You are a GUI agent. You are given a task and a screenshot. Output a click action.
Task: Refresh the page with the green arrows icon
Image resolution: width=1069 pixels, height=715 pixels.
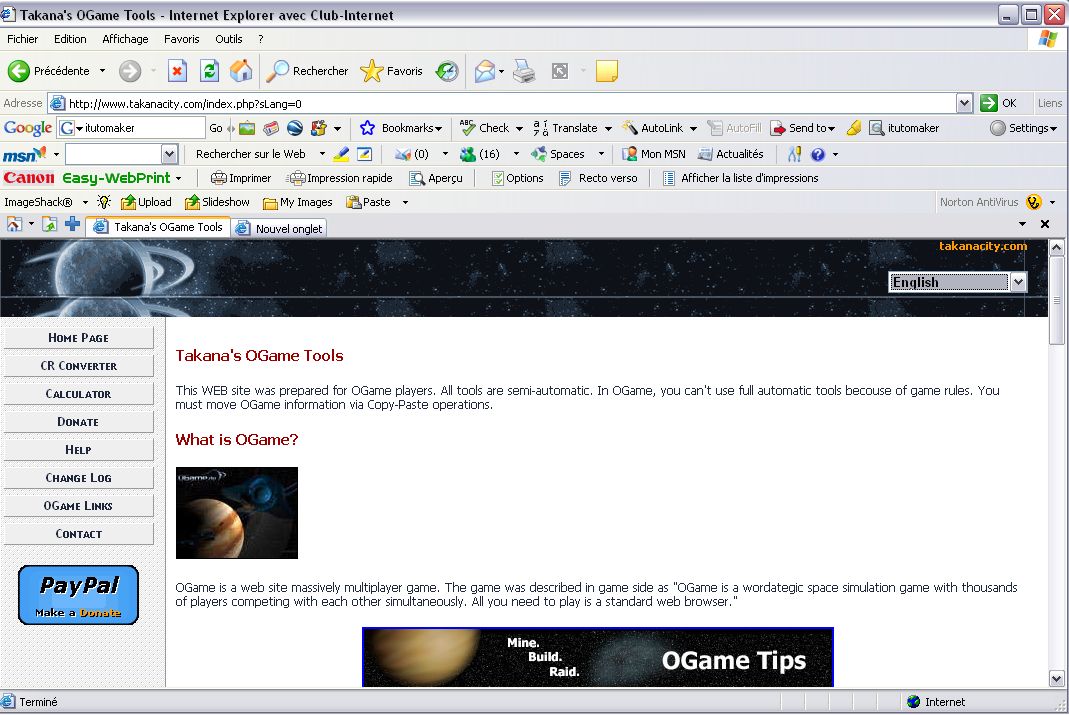[209, 71]
